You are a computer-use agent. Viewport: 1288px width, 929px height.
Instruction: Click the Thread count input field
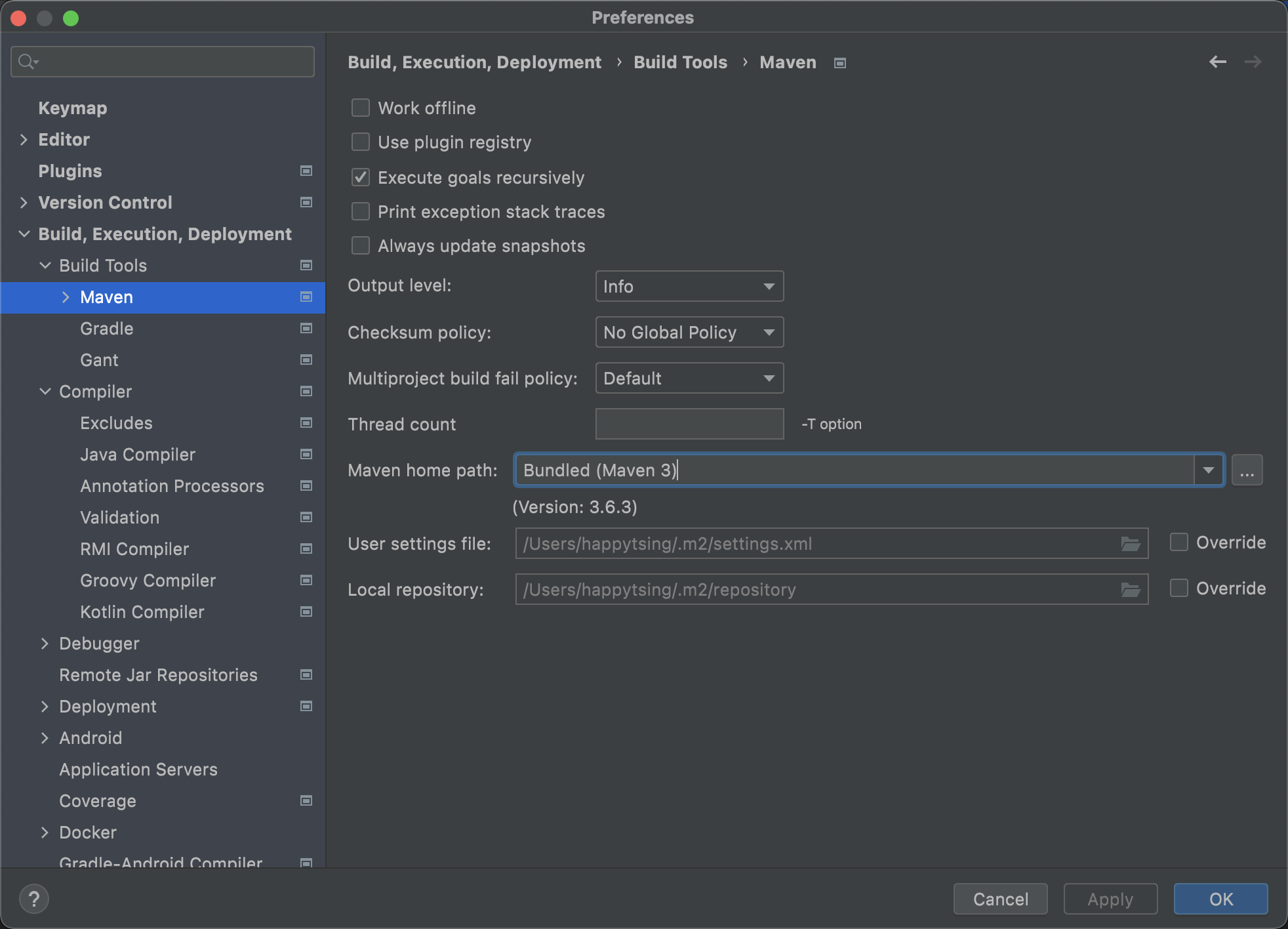pyautogui.click(x=689, y=424)
